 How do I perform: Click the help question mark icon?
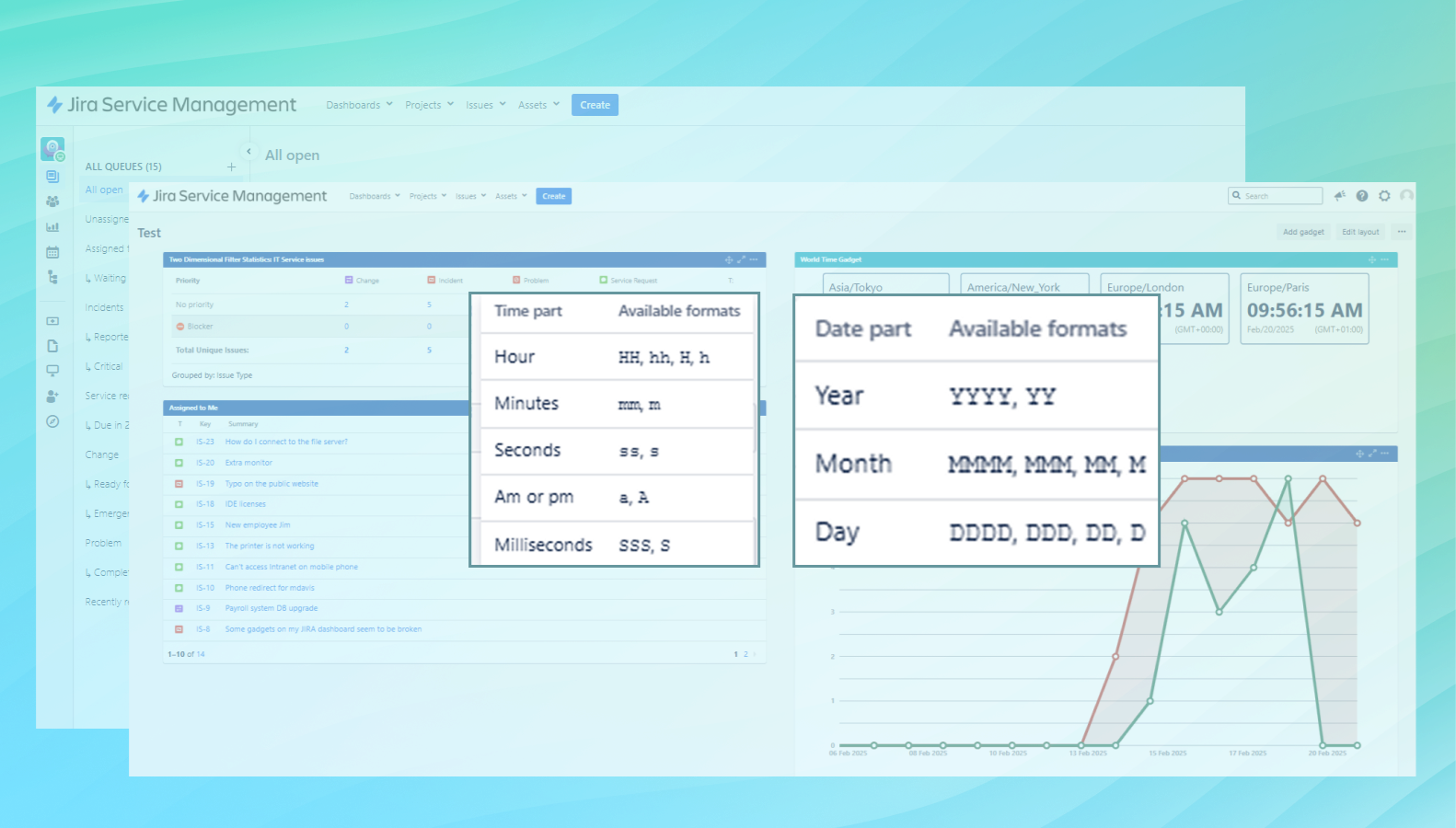pos(1361,196)
